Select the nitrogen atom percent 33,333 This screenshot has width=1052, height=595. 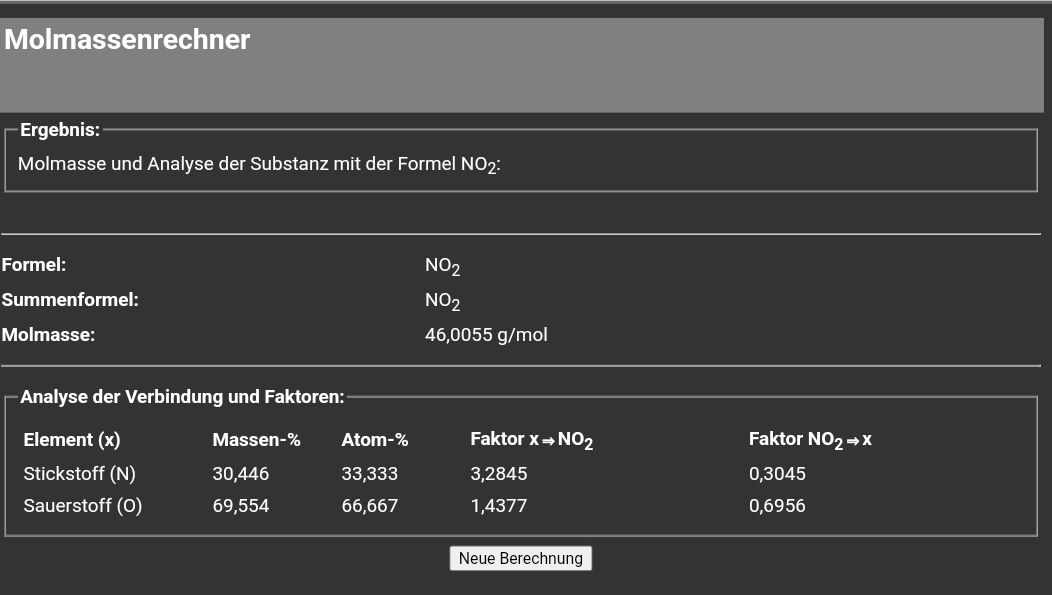tap(370, 473)
